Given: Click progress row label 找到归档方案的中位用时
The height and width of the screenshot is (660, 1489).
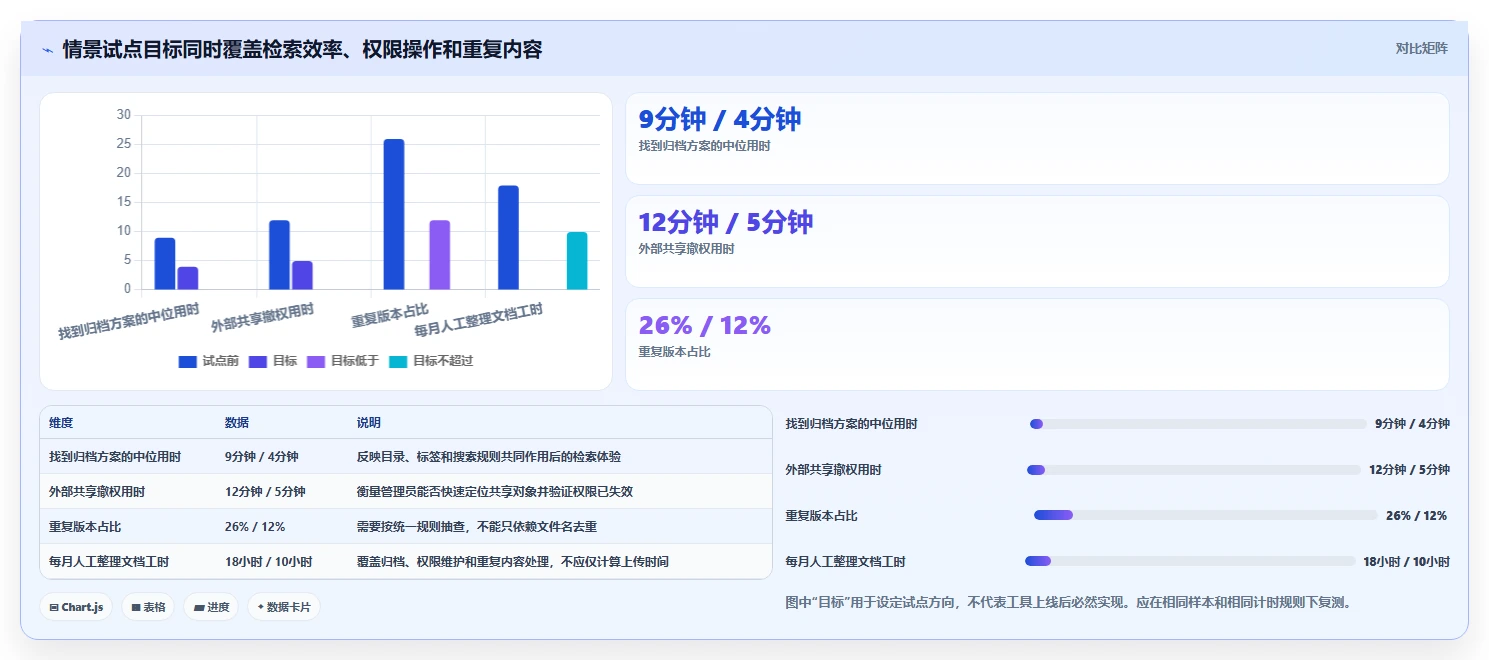Looking at the screenshot, I should (852, 424).
